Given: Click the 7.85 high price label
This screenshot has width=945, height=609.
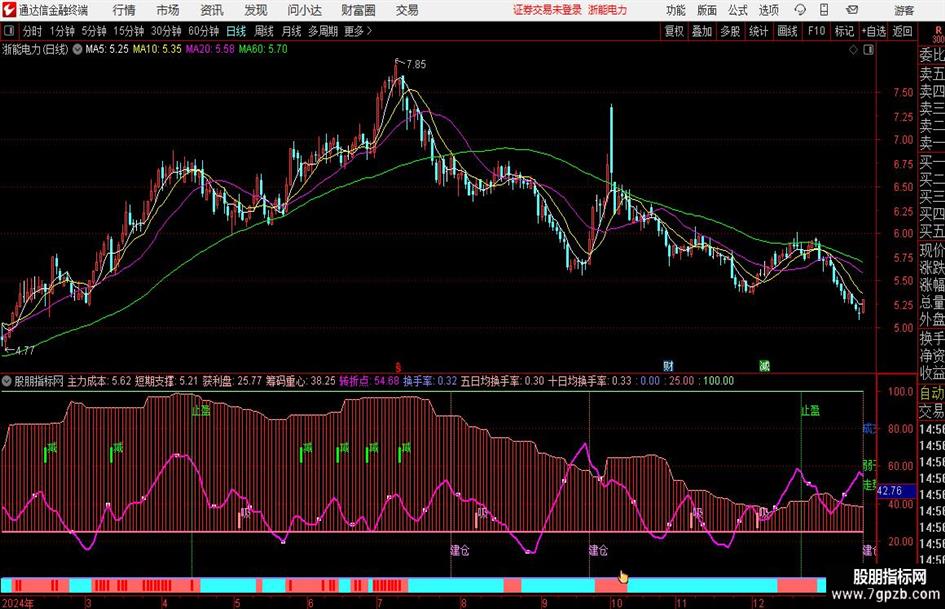Looking at the screenshot, I should (416, 64).
